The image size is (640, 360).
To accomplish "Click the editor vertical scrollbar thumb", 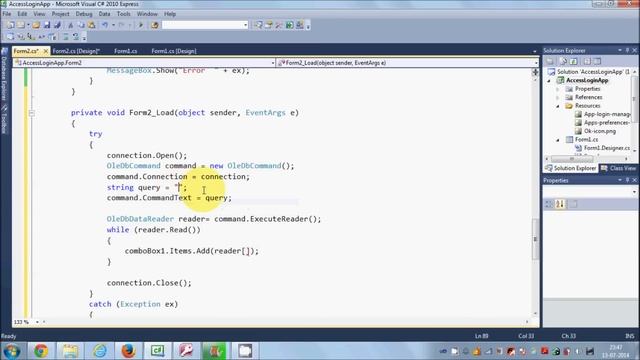I will point(535,239).
